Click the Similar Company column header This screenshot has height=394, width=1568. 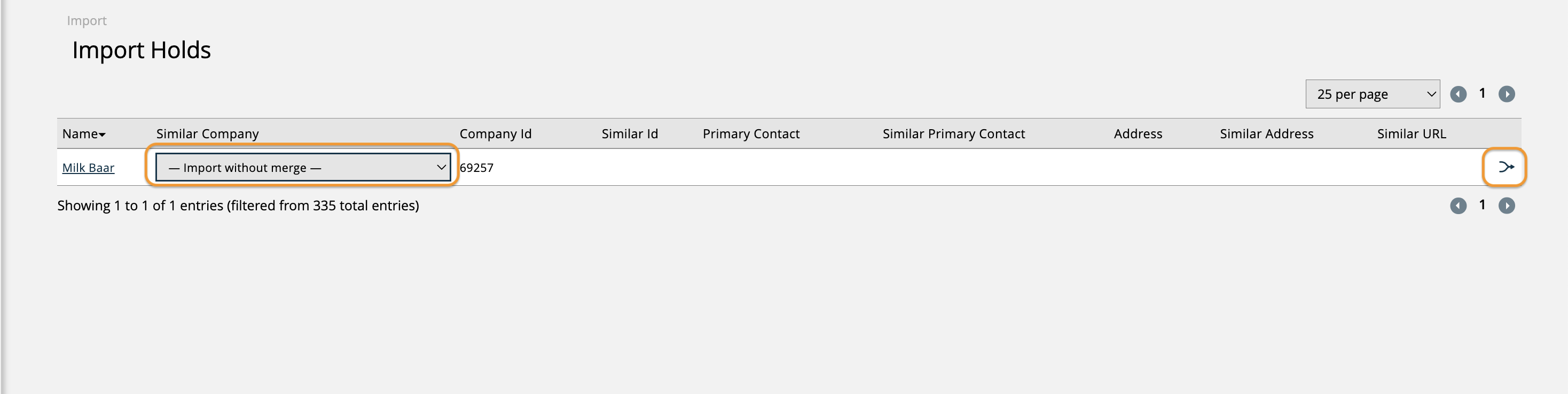point(208,134)
